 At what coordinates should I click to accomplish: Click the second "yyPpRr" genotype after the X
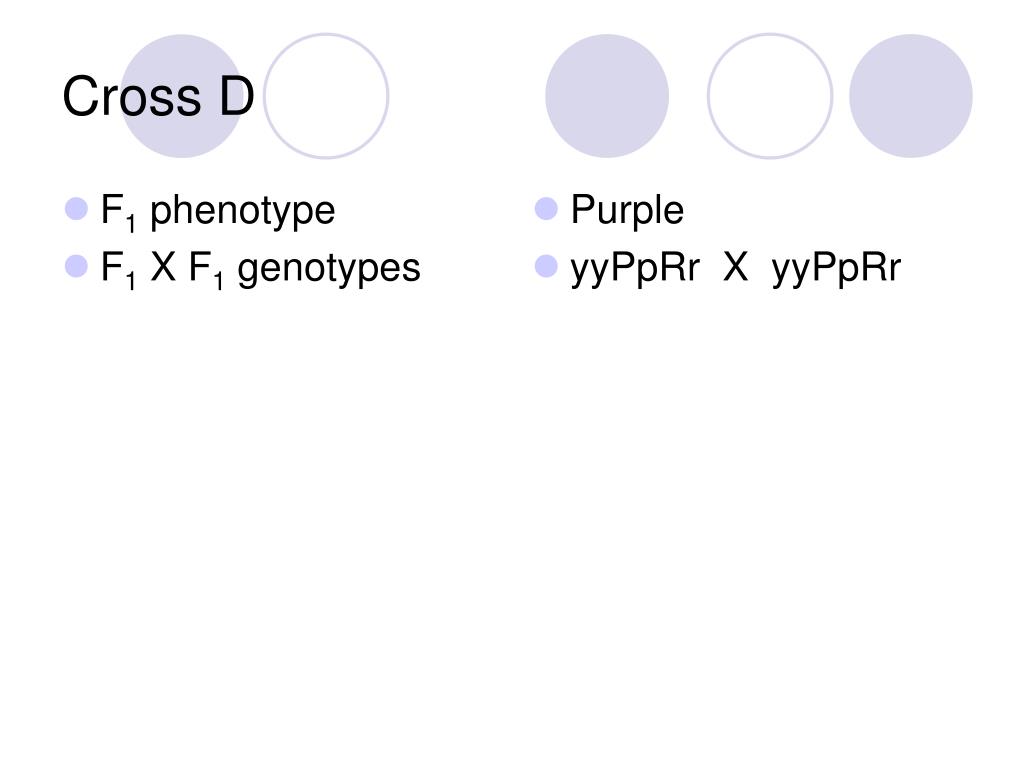pyautogui.click(x=837, y=270)
